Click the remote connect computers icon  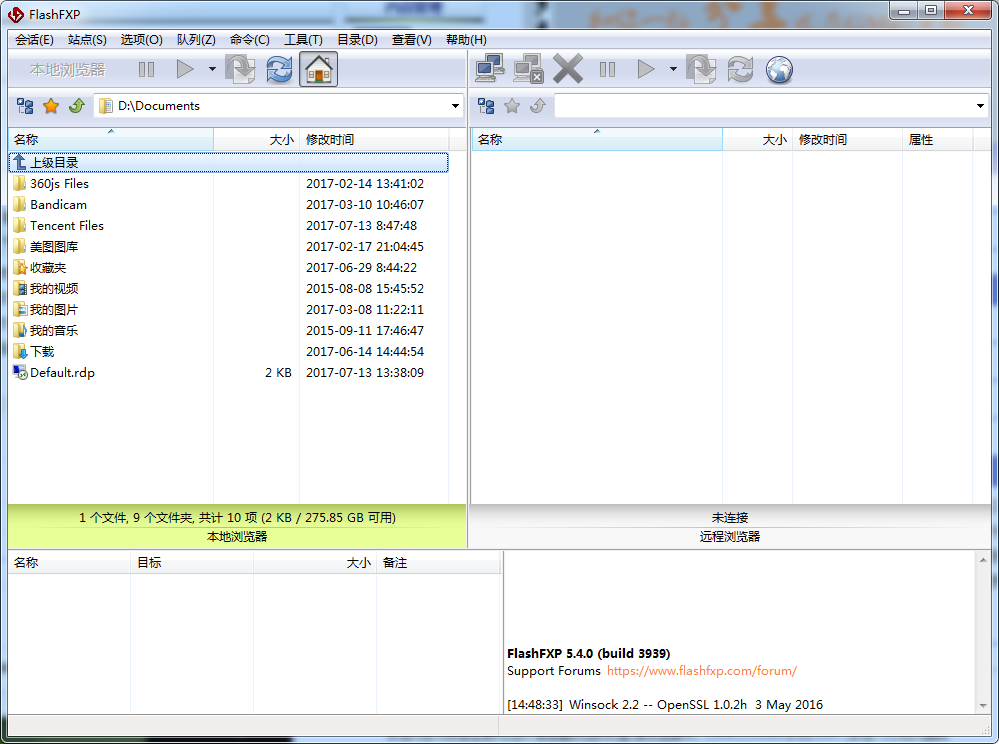(x=490, y=69)
